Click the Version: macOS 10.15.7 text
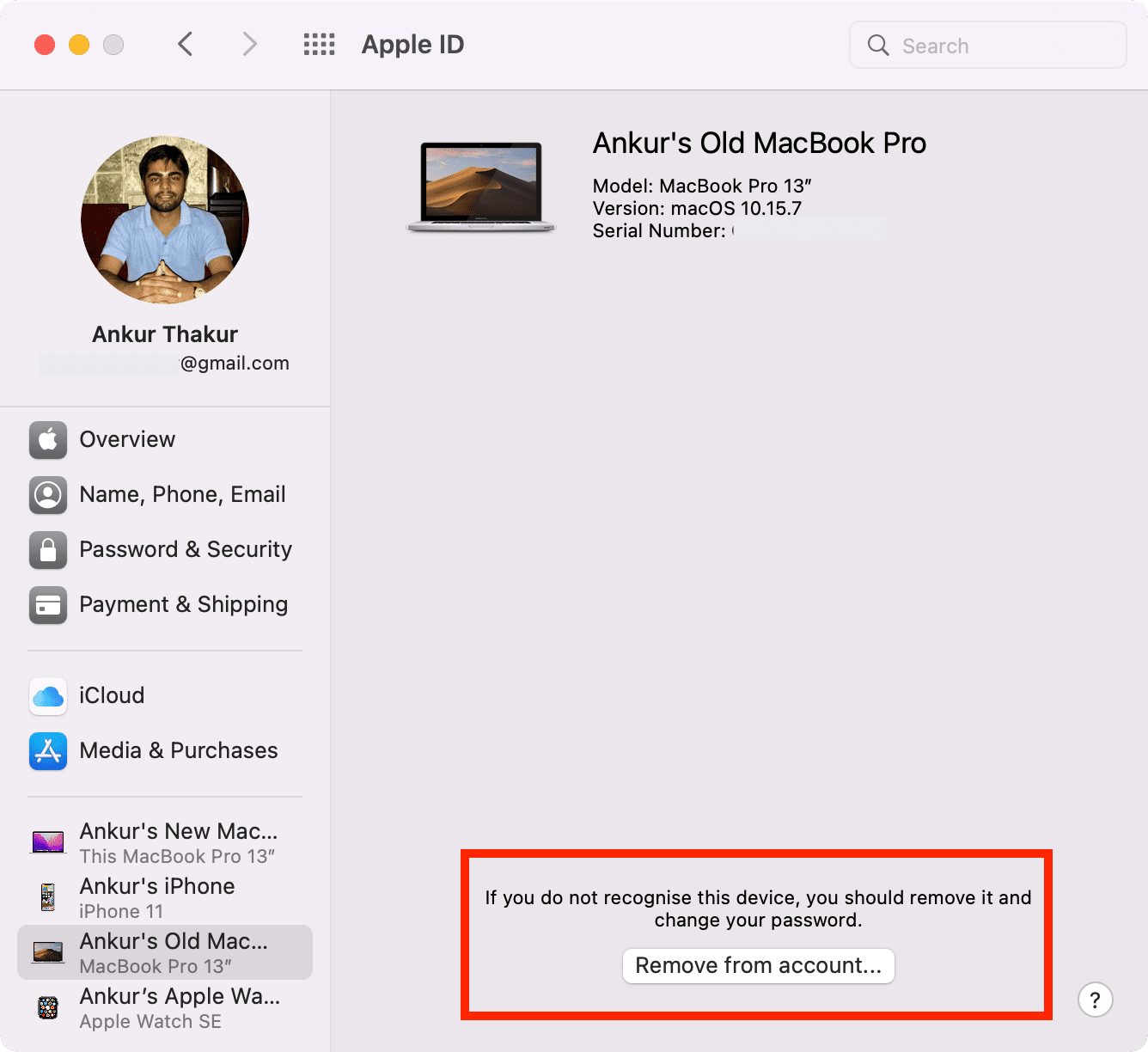The width and height of the screenshot is (1148, 1052). [x=697, y=208]
